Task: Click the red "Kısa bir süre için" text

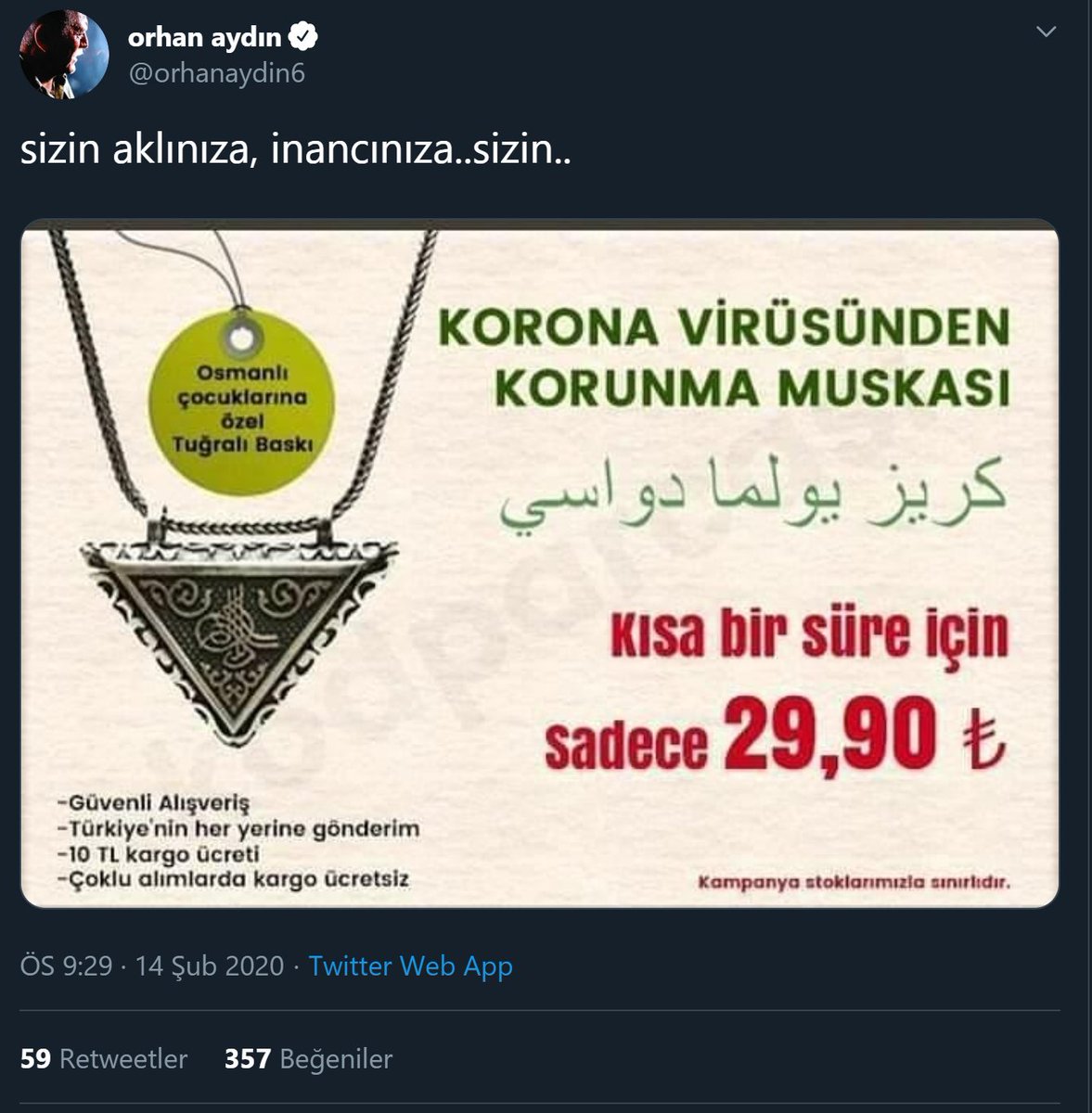Action: click(809, 634)
